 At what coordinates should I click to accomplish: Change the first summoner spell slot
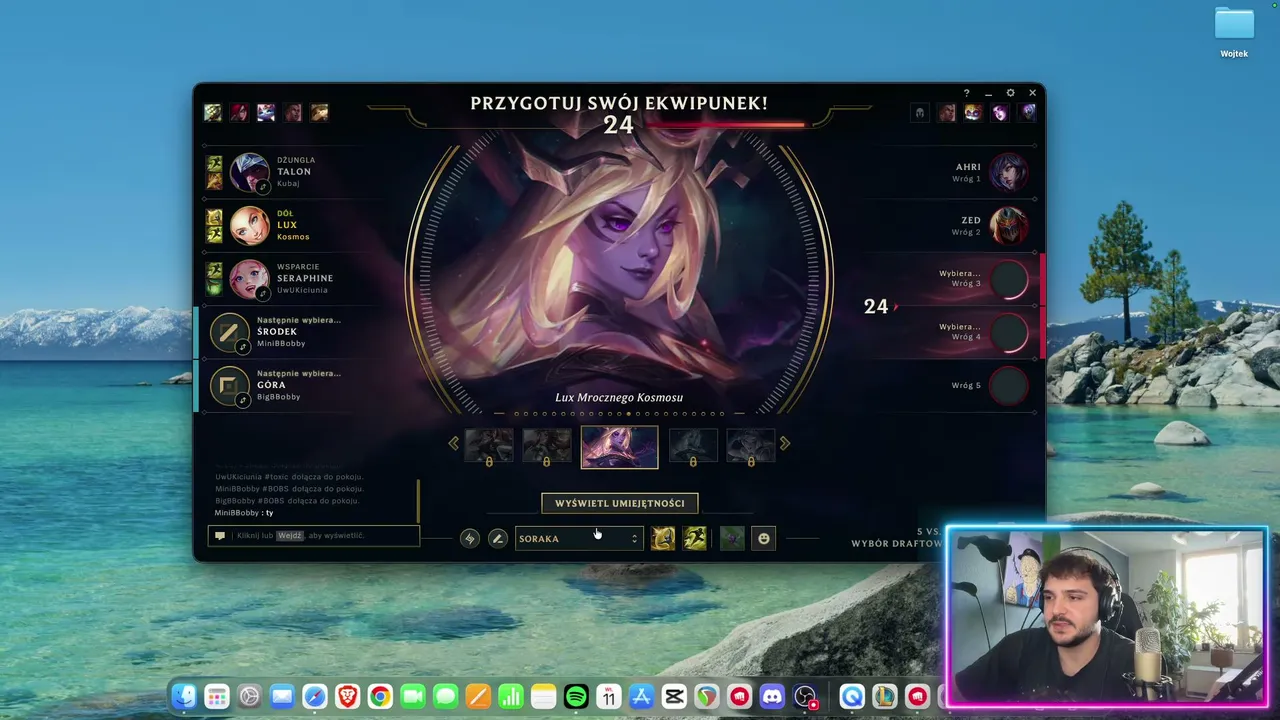663,538
